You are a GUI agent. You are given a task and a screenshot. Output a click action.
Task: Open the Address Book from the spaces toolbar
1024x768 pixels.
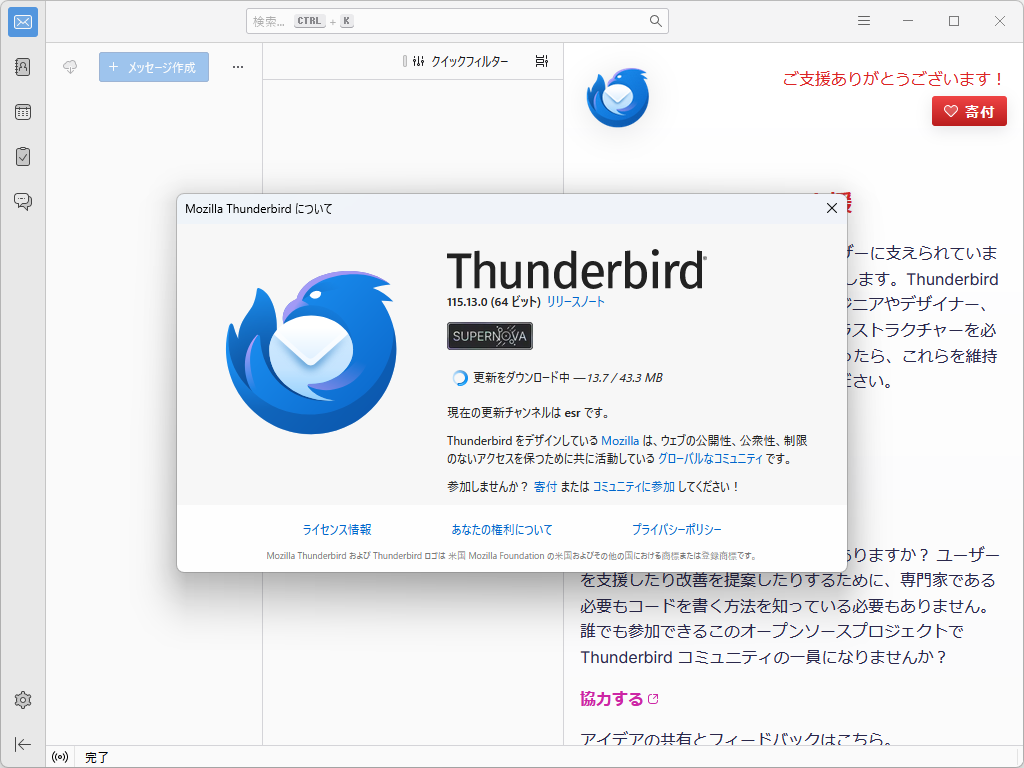point(22,67)
